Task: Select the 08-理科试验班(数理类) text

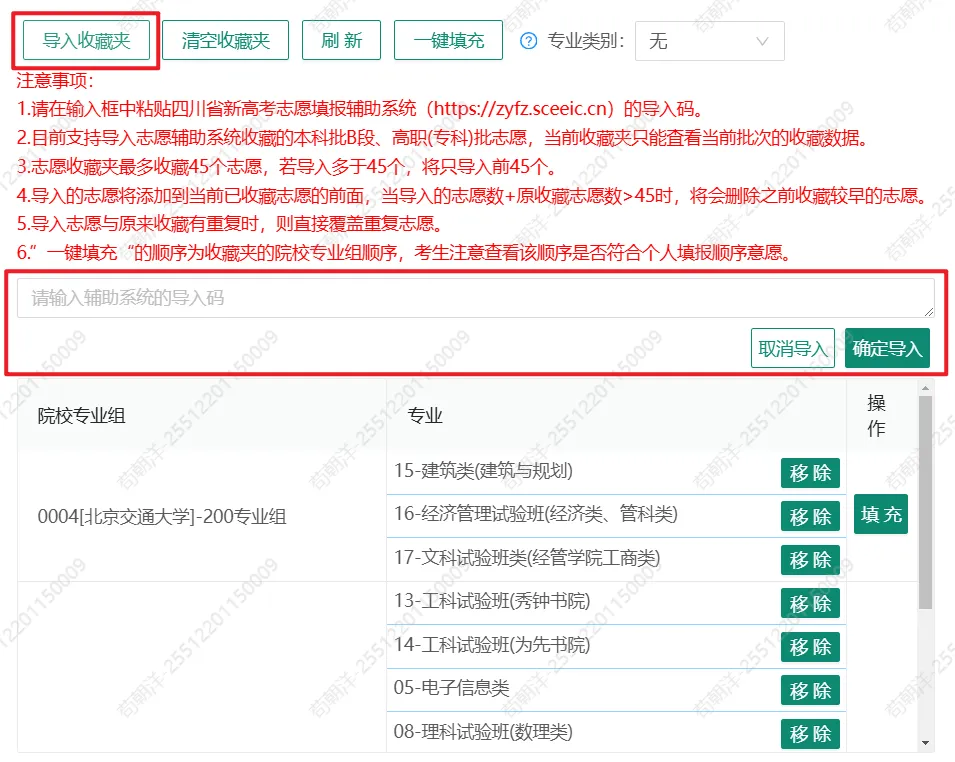Action: tap(483, 732)
